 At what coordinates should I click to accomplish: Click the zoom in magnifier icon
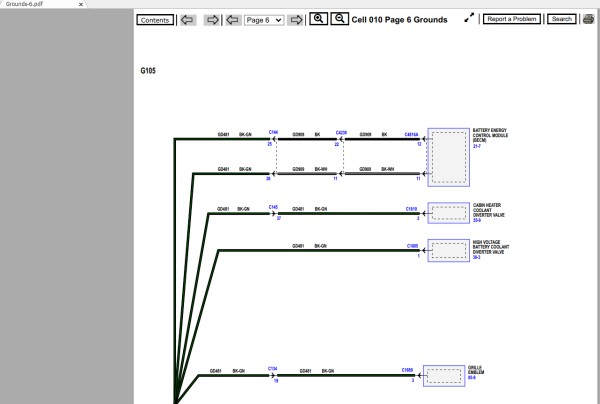(x=318, y=18)
